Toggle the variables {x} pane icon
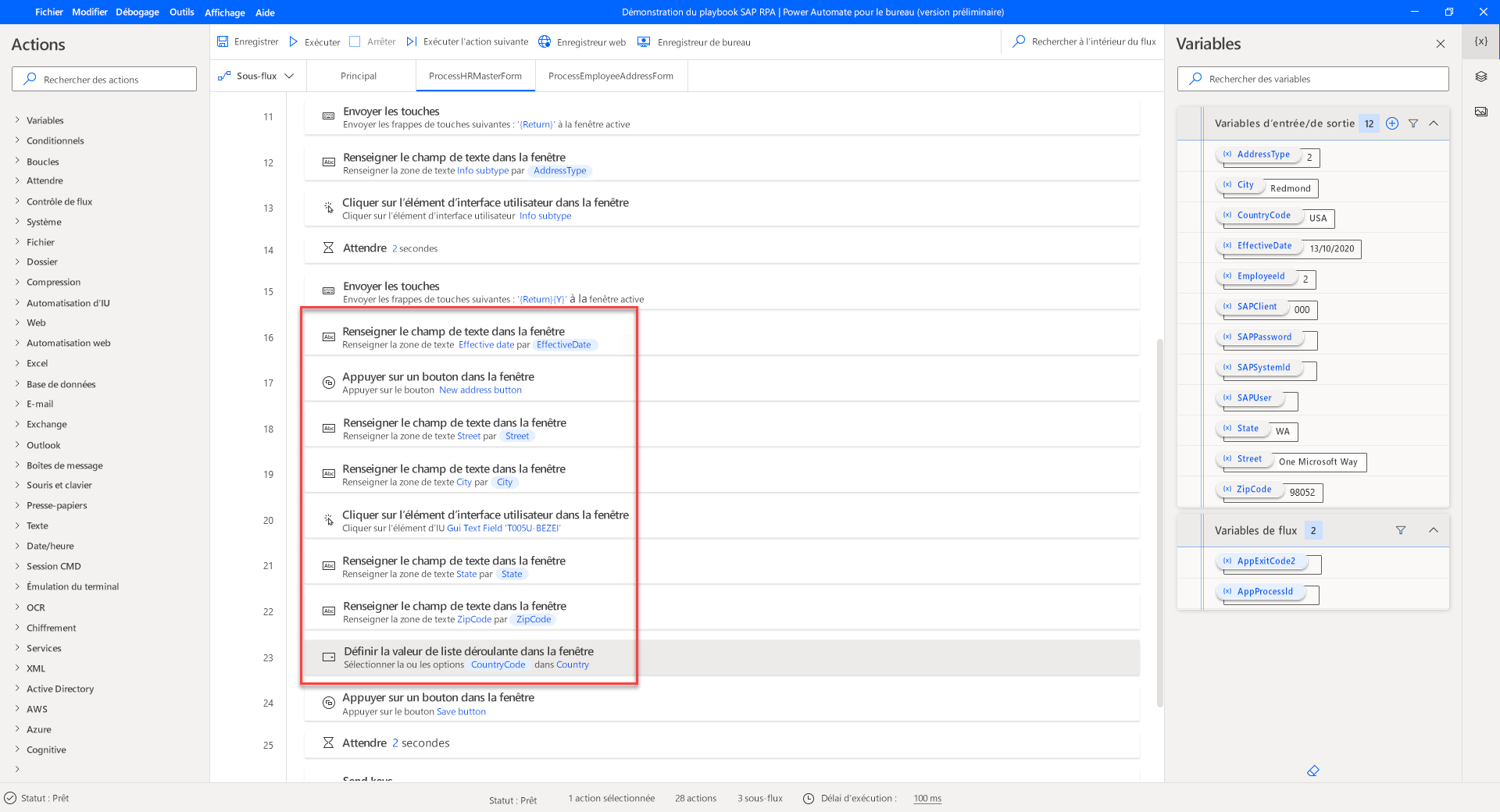Image resolution: width=1500 pixels, height=812 pixels. (x=1480, y=41)
